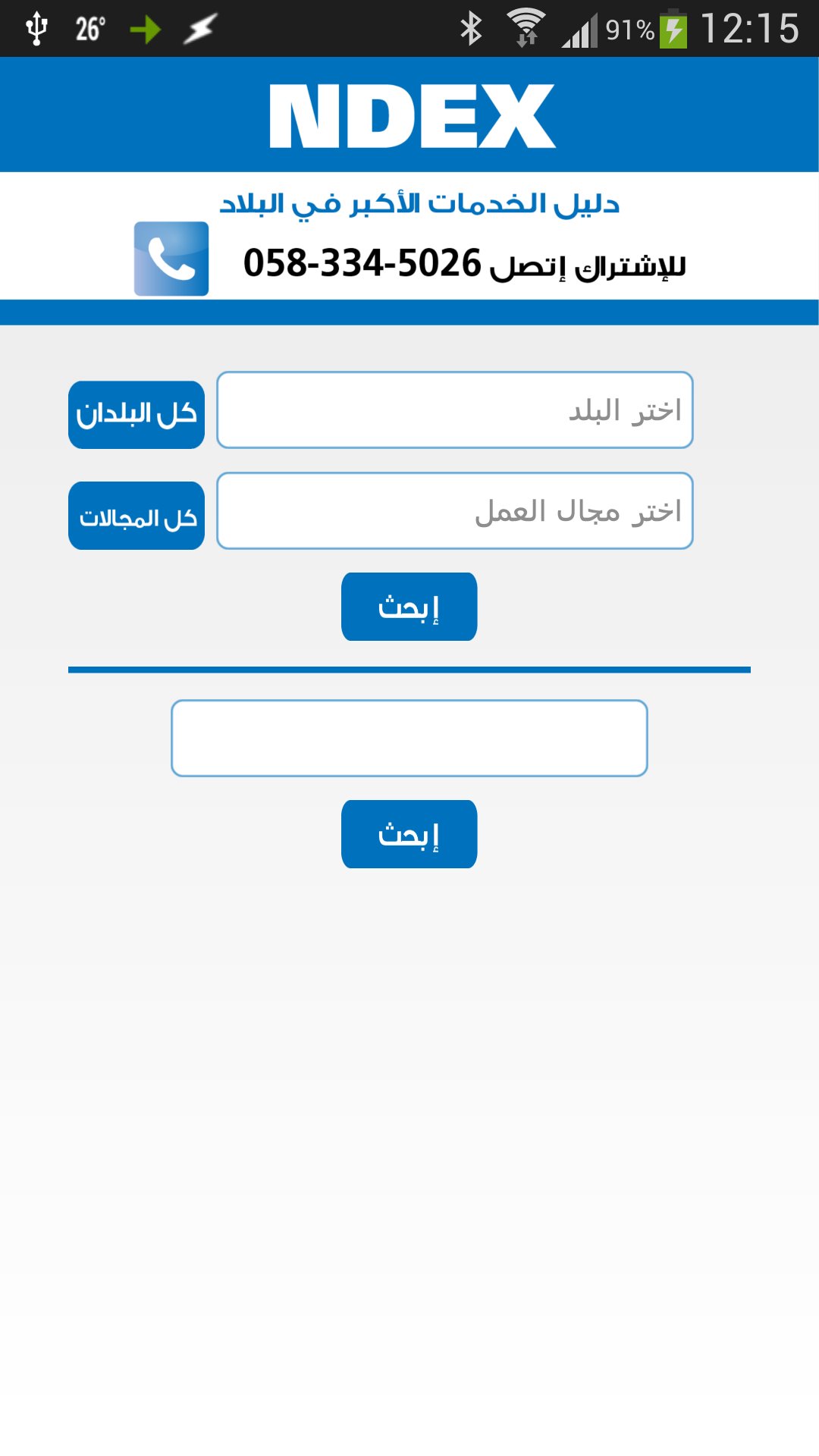Image resolution: width=819 pixels, height=1456 pixels.
Task: Tap the charging battery icon
Action: coord(673,30)
